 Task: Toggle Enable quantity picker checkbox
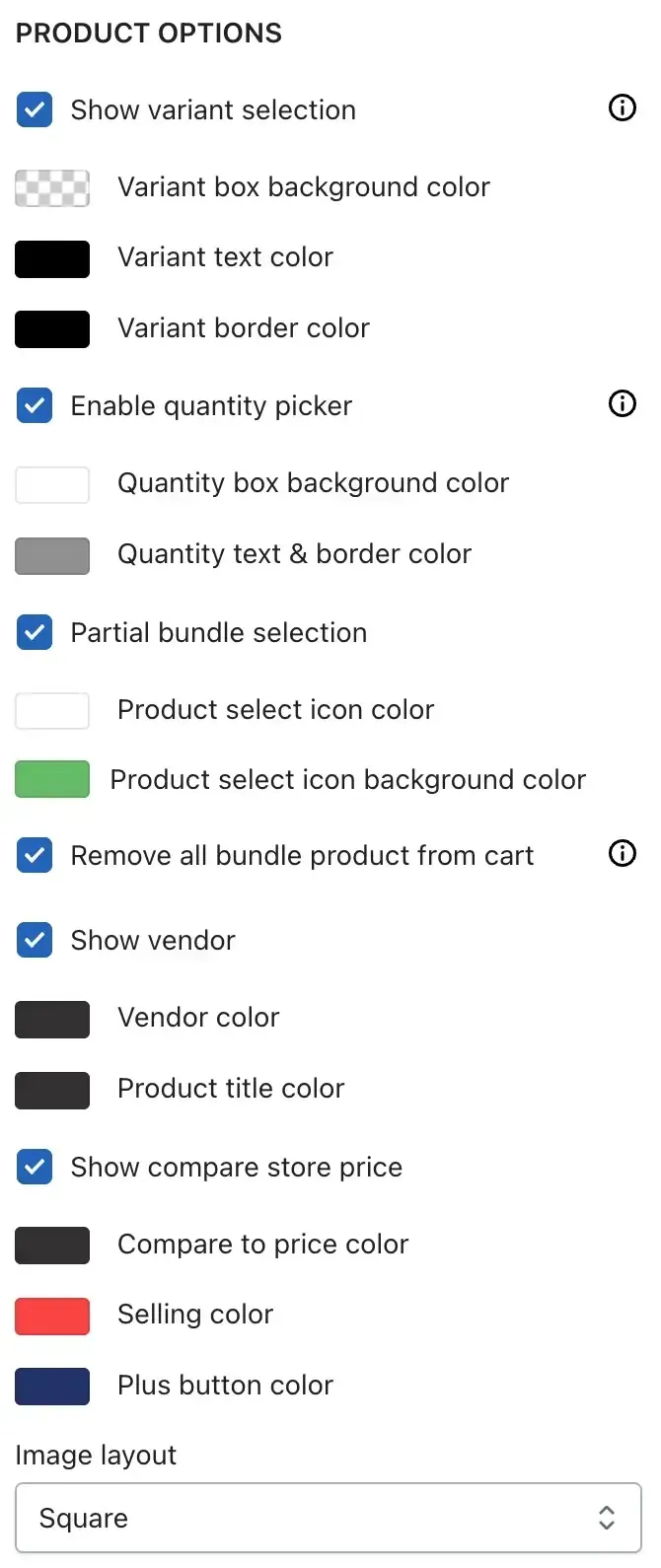[35, 405]
